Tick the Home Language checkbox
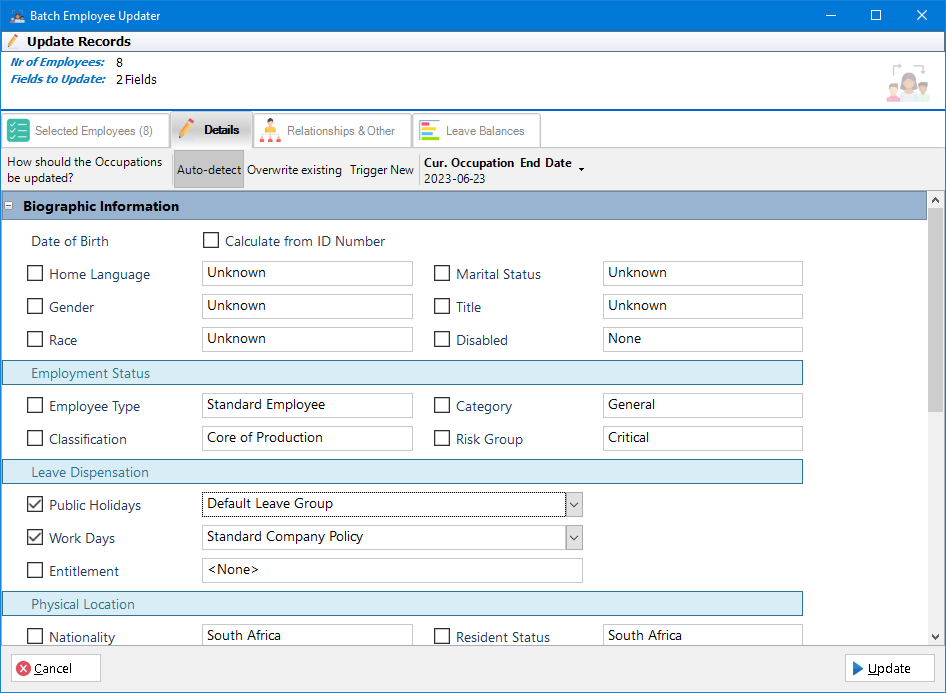The height and width of the screenshot is (693, 946). tap(35, 274)
